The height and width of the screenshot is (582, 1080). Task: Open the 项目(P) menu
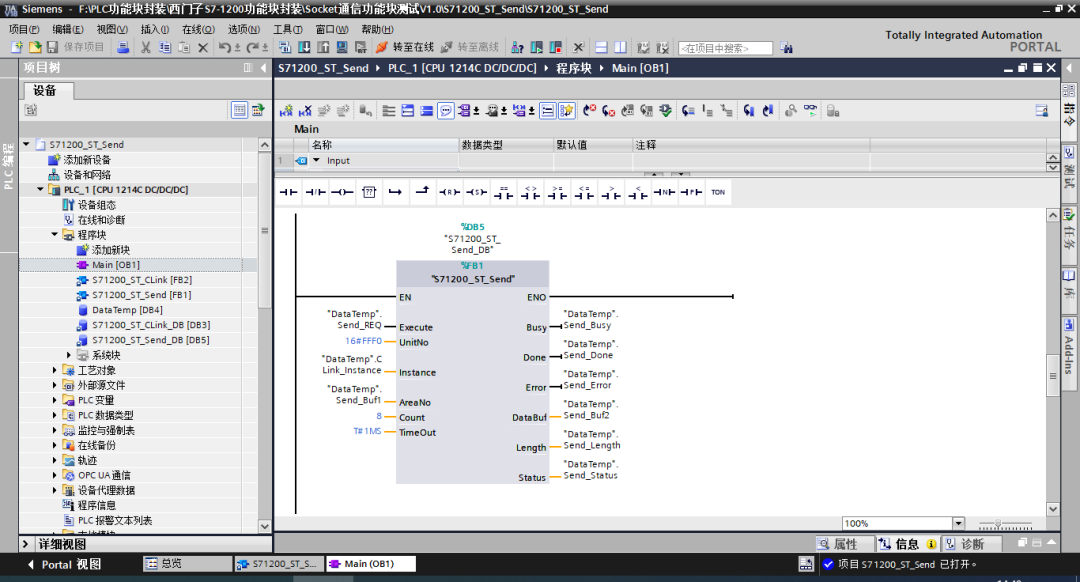pos(23,29)
